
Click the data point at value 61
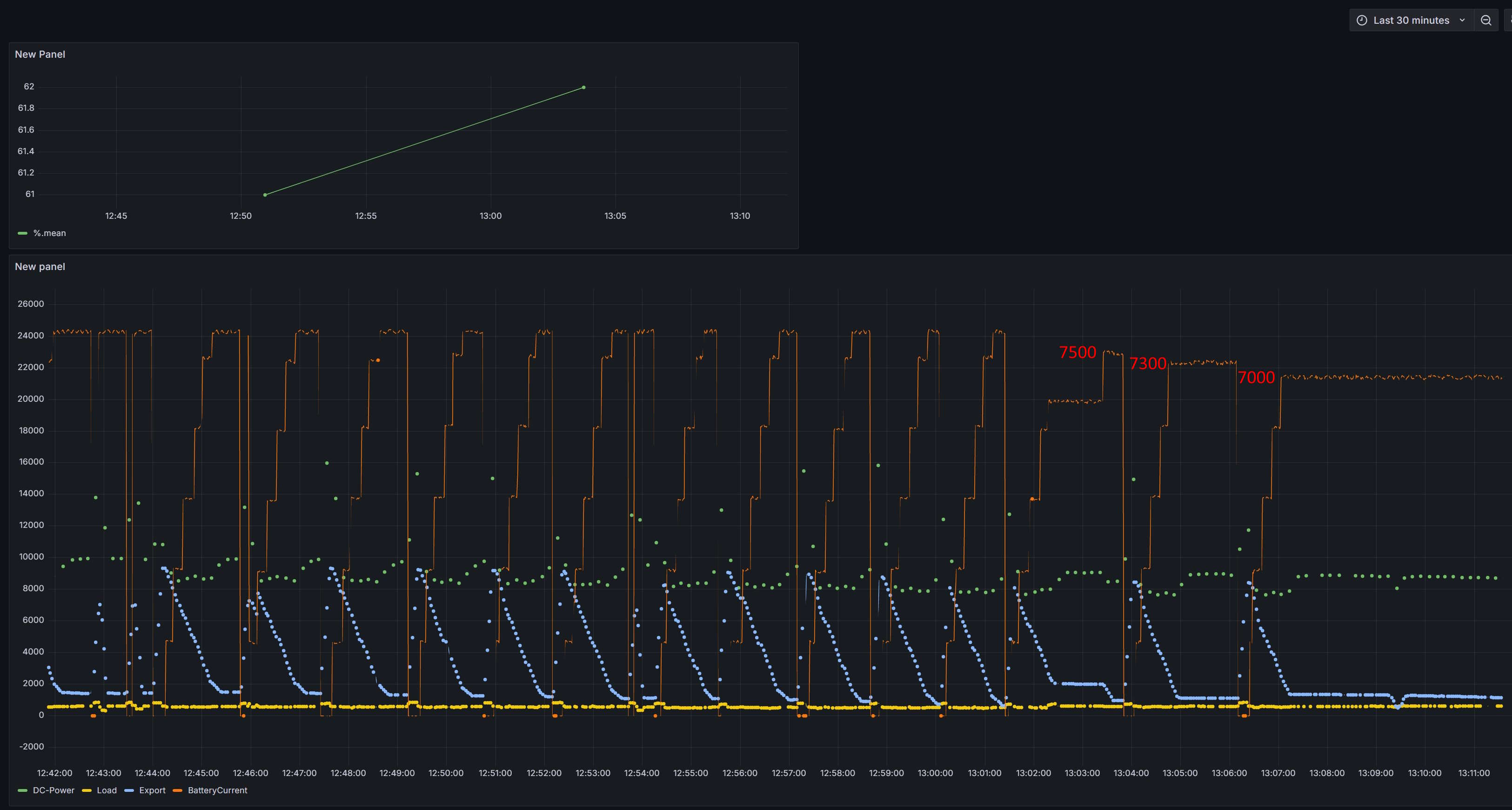pyautogui.click(x=265, y=195)
